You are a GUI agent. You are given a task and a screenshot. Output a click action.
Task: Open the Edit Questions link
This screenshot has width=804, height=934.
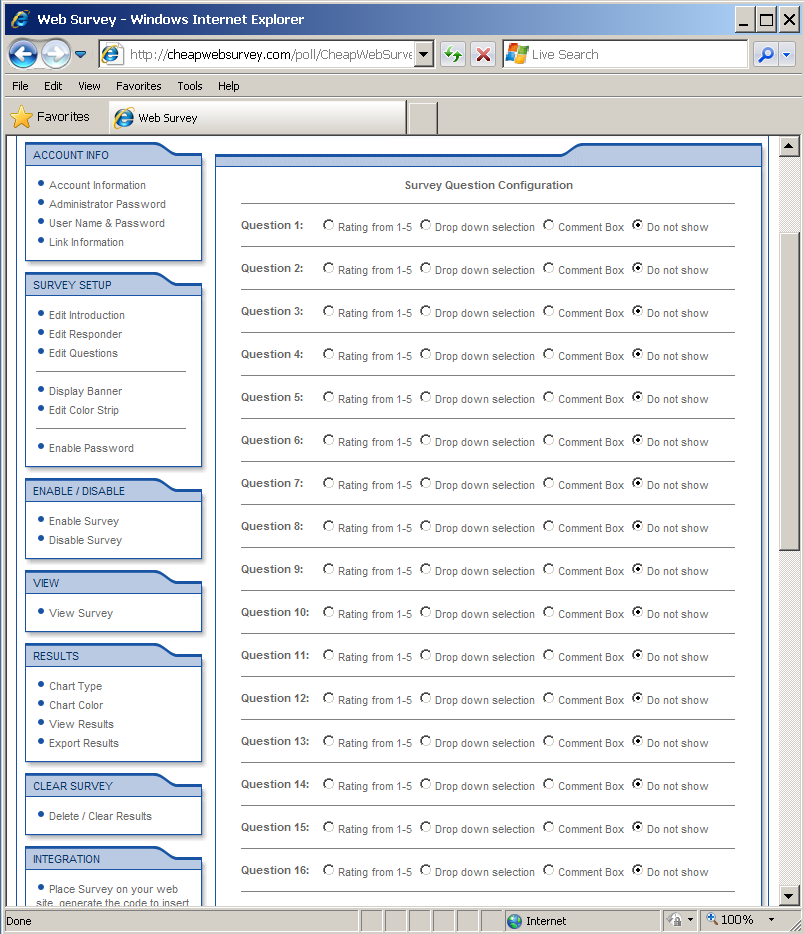(x=83, y=353)
